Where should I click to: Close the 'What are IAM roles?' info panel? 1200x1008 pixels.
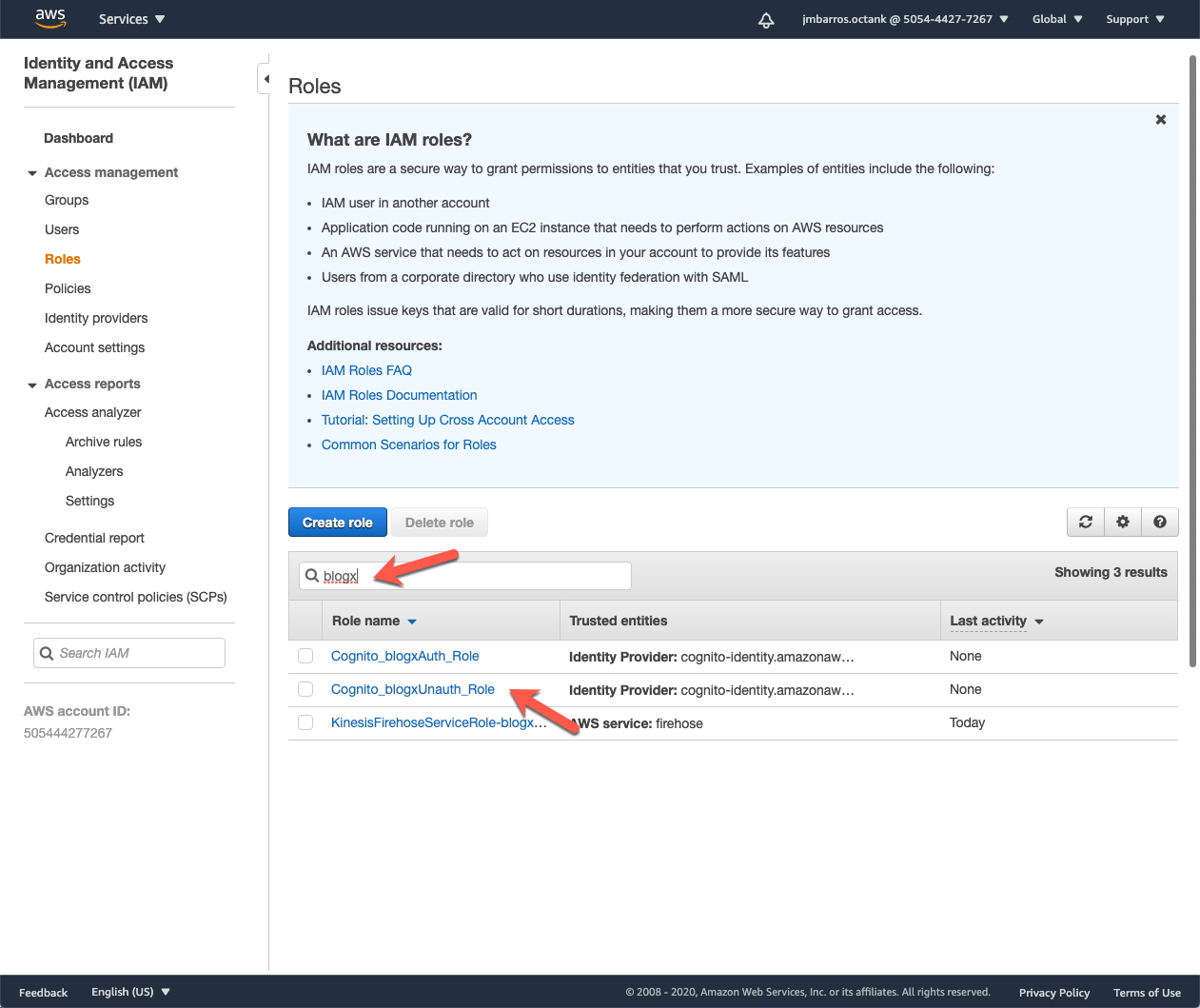click(x=1160, y=119)
